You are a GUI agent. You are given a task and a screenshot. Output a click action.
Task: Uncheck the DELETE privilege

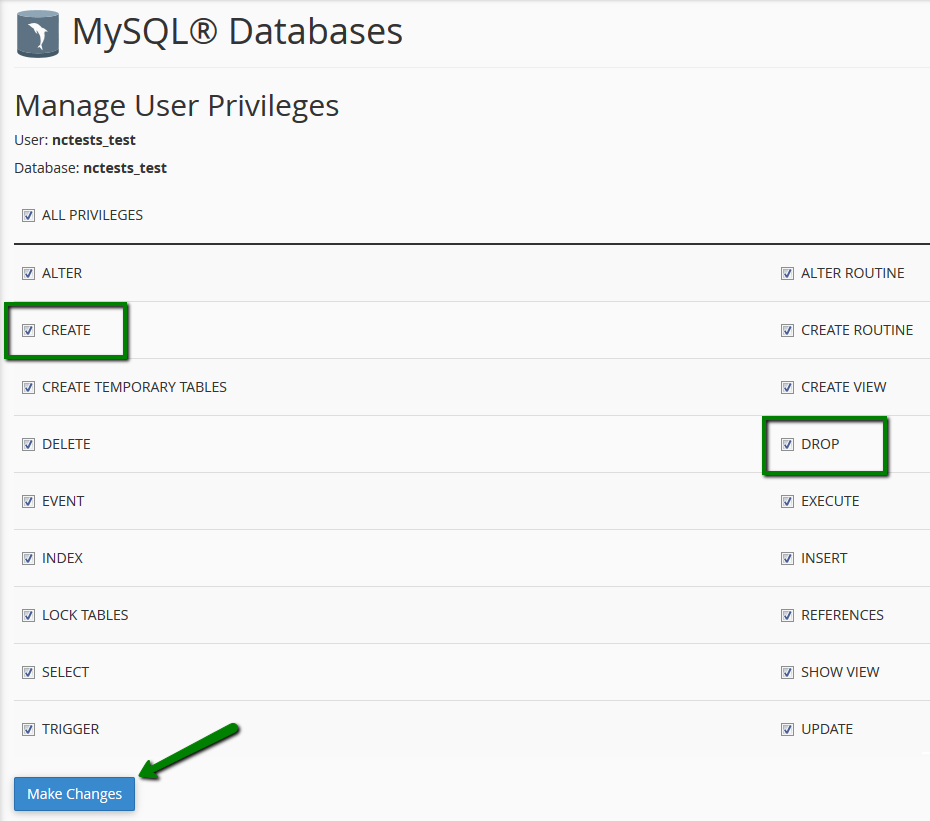click(x=28, y=444)
